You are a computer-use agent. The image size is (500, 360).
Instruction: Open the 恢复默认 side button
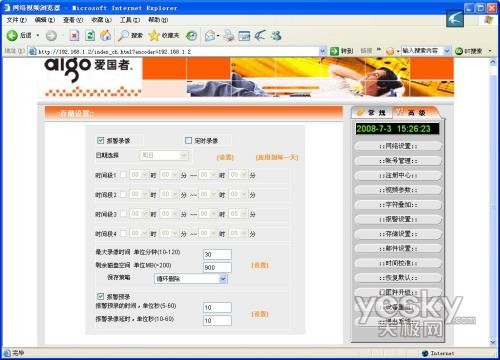398,278
